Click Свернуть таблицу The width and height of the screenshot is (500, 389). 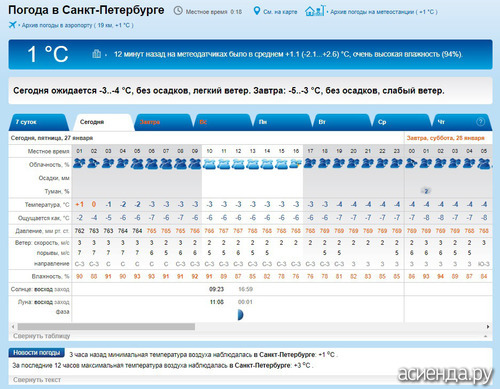coord(41,336)
